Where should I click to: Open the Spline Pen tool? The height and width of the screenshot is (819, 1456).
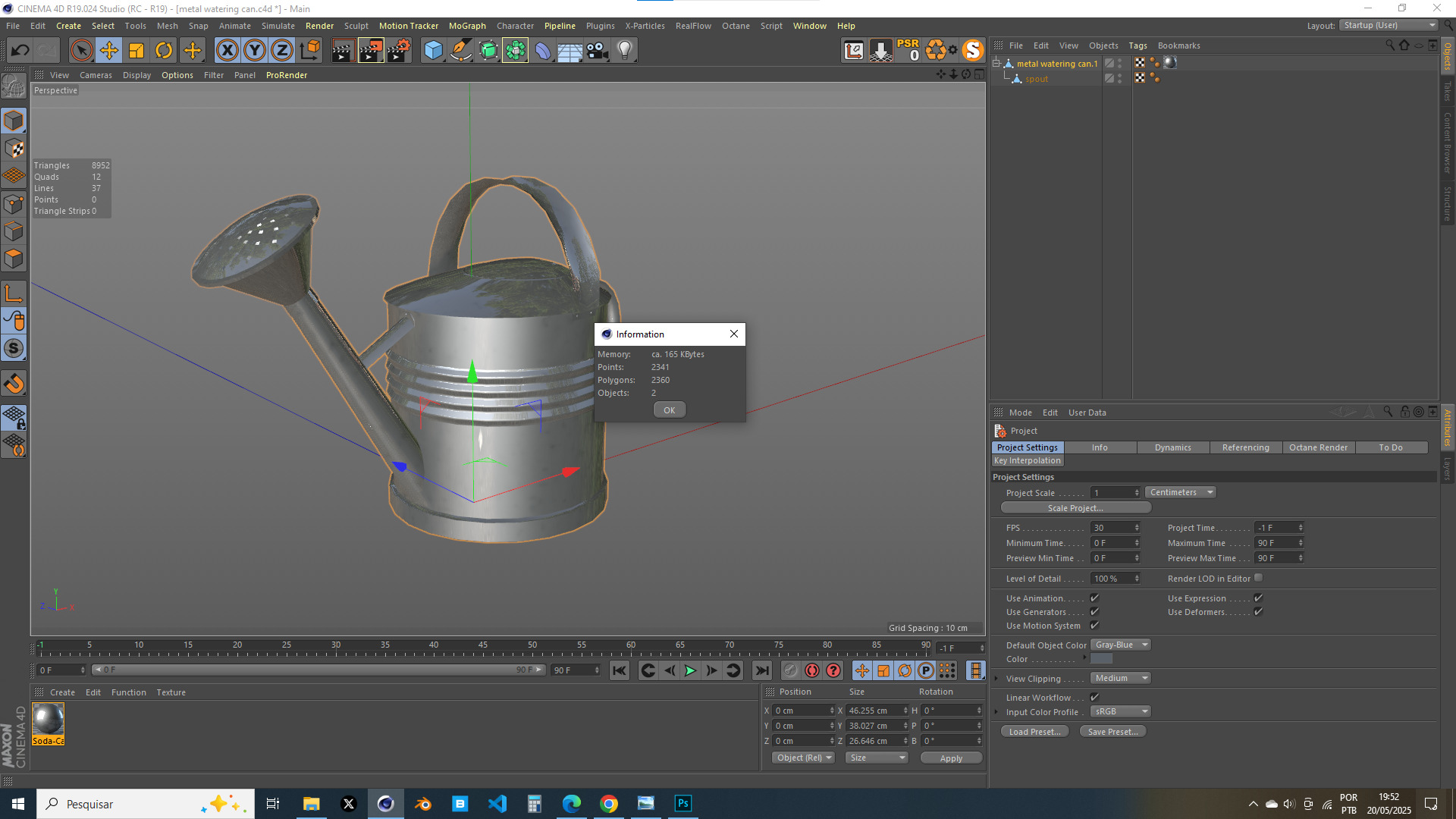click(x=460, y=51)
